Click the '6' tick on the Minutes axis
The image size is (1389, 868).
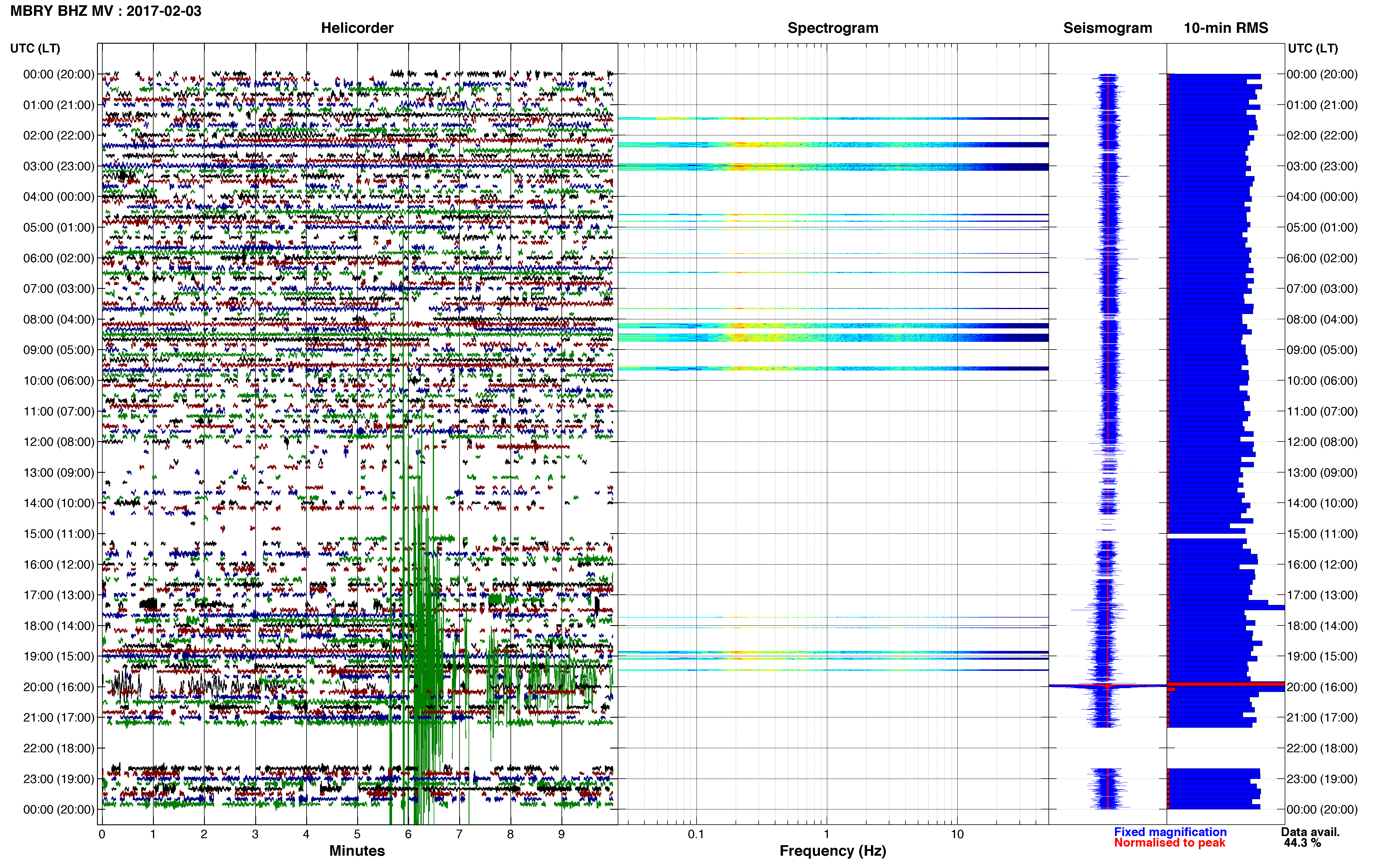408,834
